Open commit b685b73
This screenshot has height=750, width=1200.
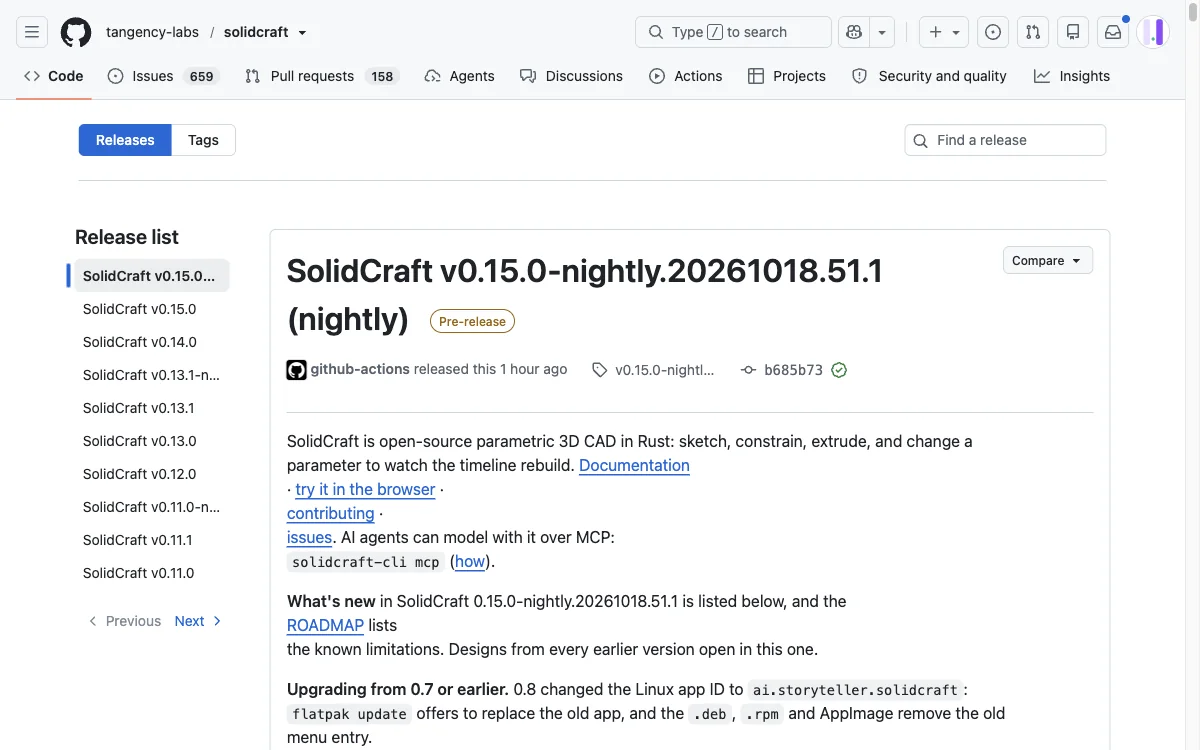coord(793,370)
